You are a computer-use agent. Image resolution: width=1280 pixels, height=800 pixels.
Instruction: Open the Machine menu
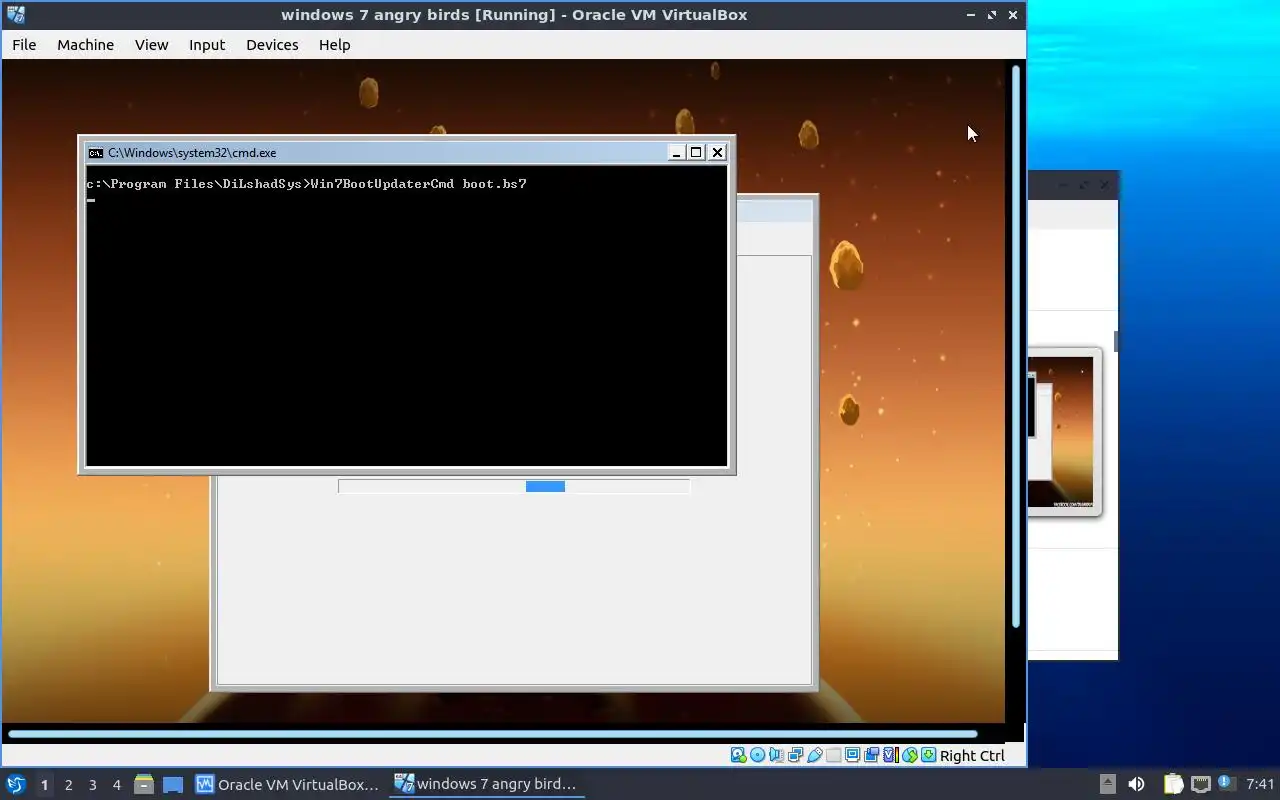click(85, 45)
